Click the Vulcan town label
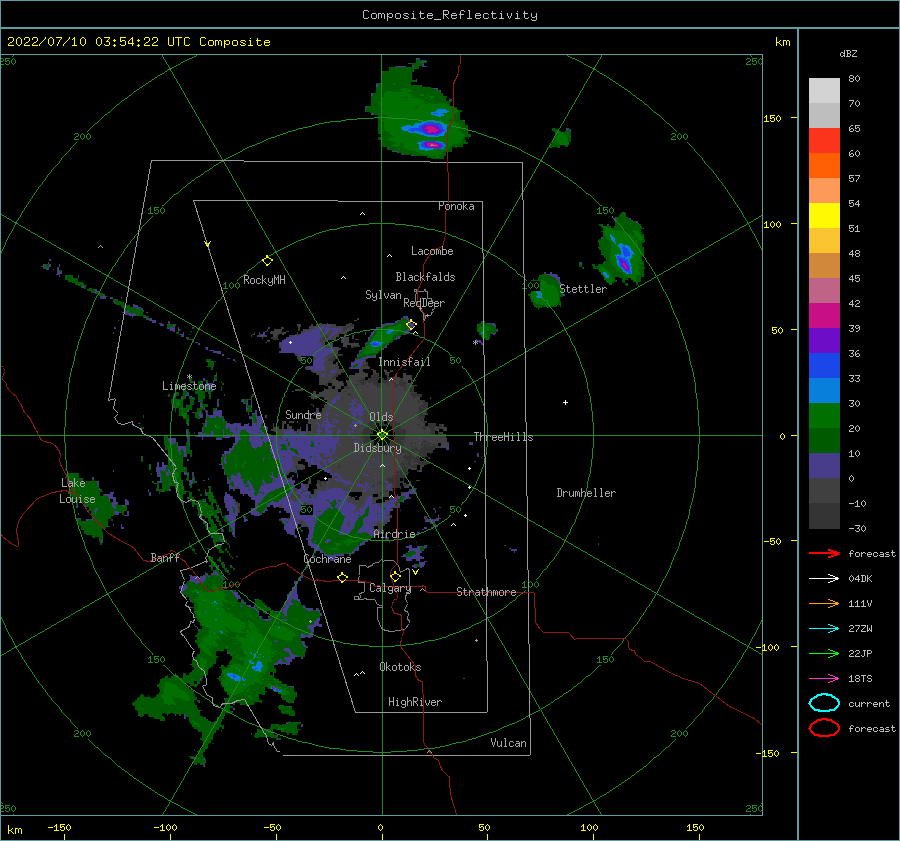Image resolution: width=900 pixels, height=841 pixels. point(509,743)
